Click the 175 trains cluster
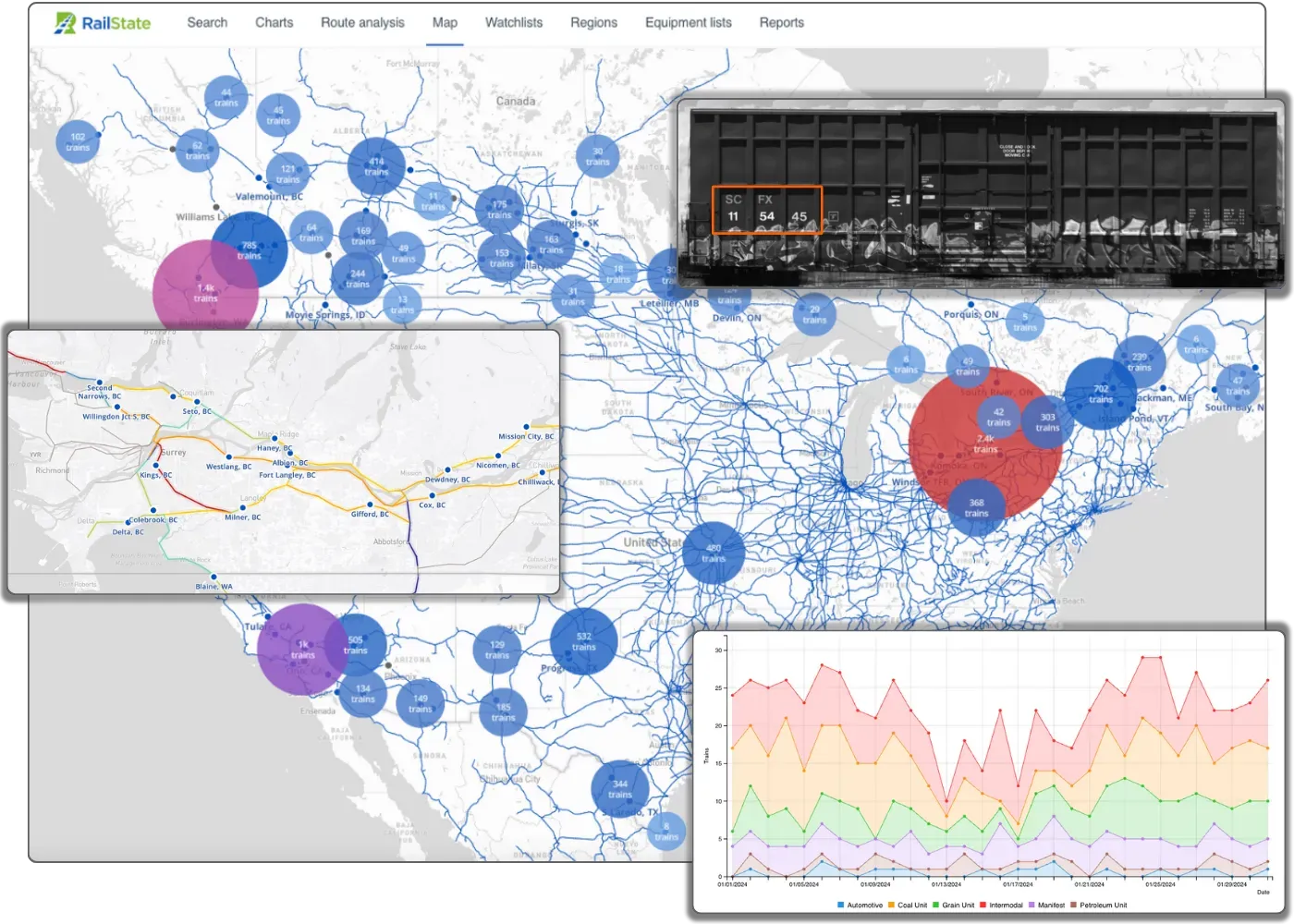Viewport: 1294px width, 924px height. [x=499, y=210]
